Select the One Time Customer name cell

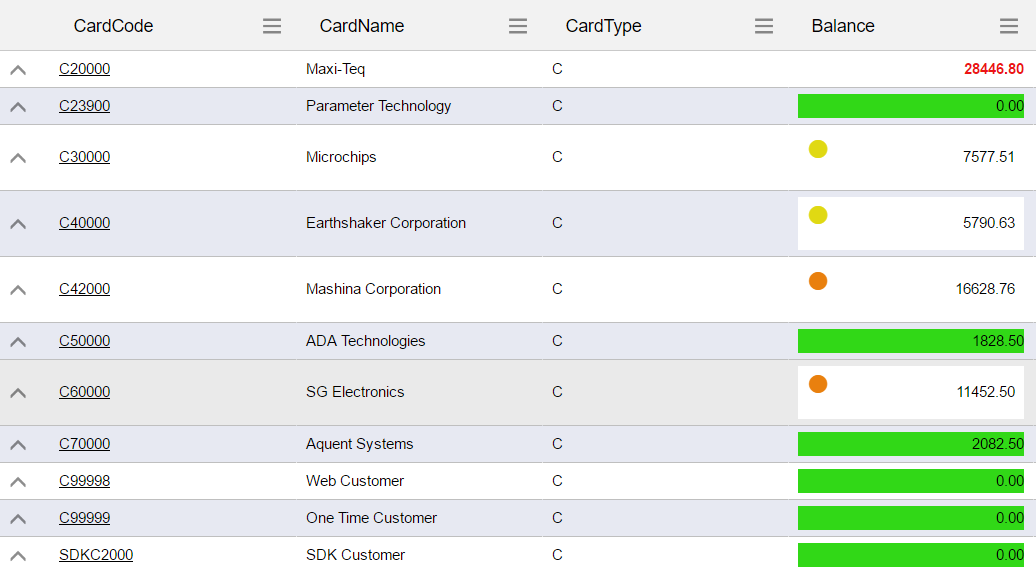[371, 518]
